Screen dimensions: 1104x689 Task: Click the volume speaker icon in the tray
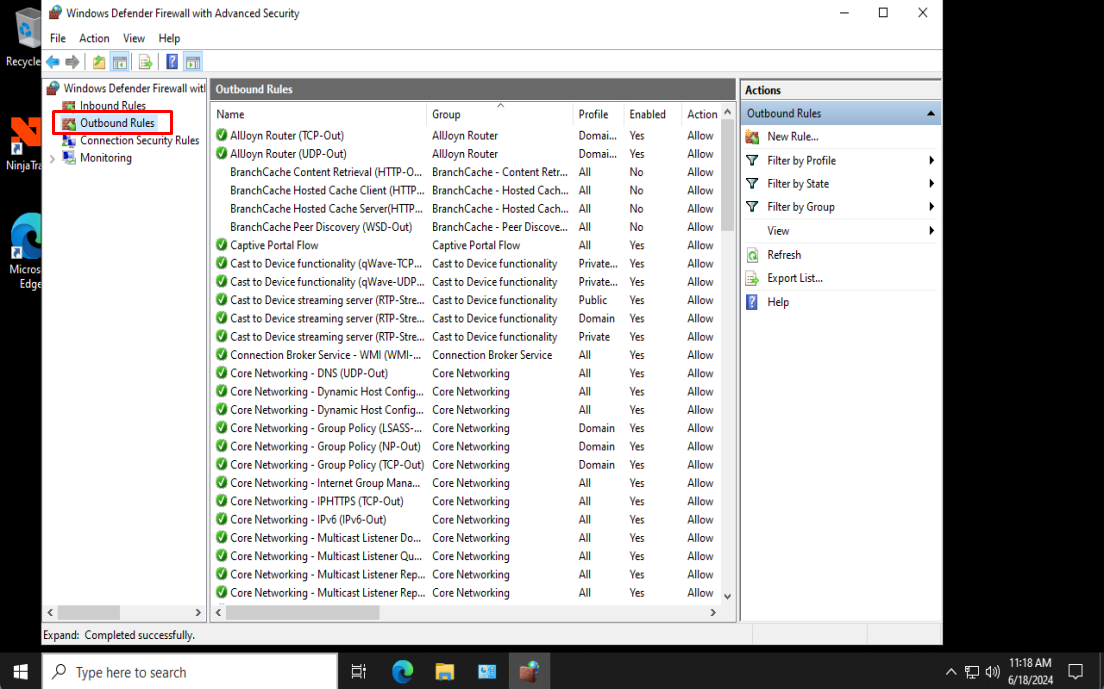[993, 671]
